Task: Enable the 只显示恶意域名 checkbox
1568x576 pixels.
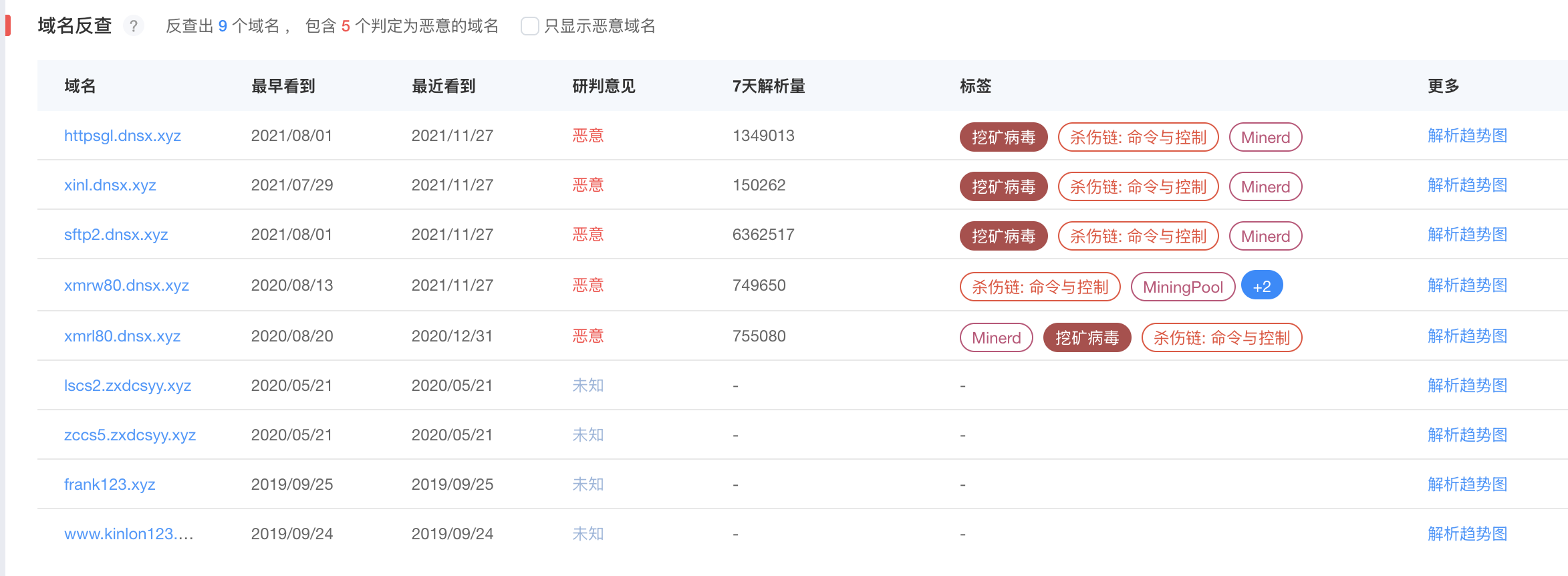Action: tap(529, 26)
